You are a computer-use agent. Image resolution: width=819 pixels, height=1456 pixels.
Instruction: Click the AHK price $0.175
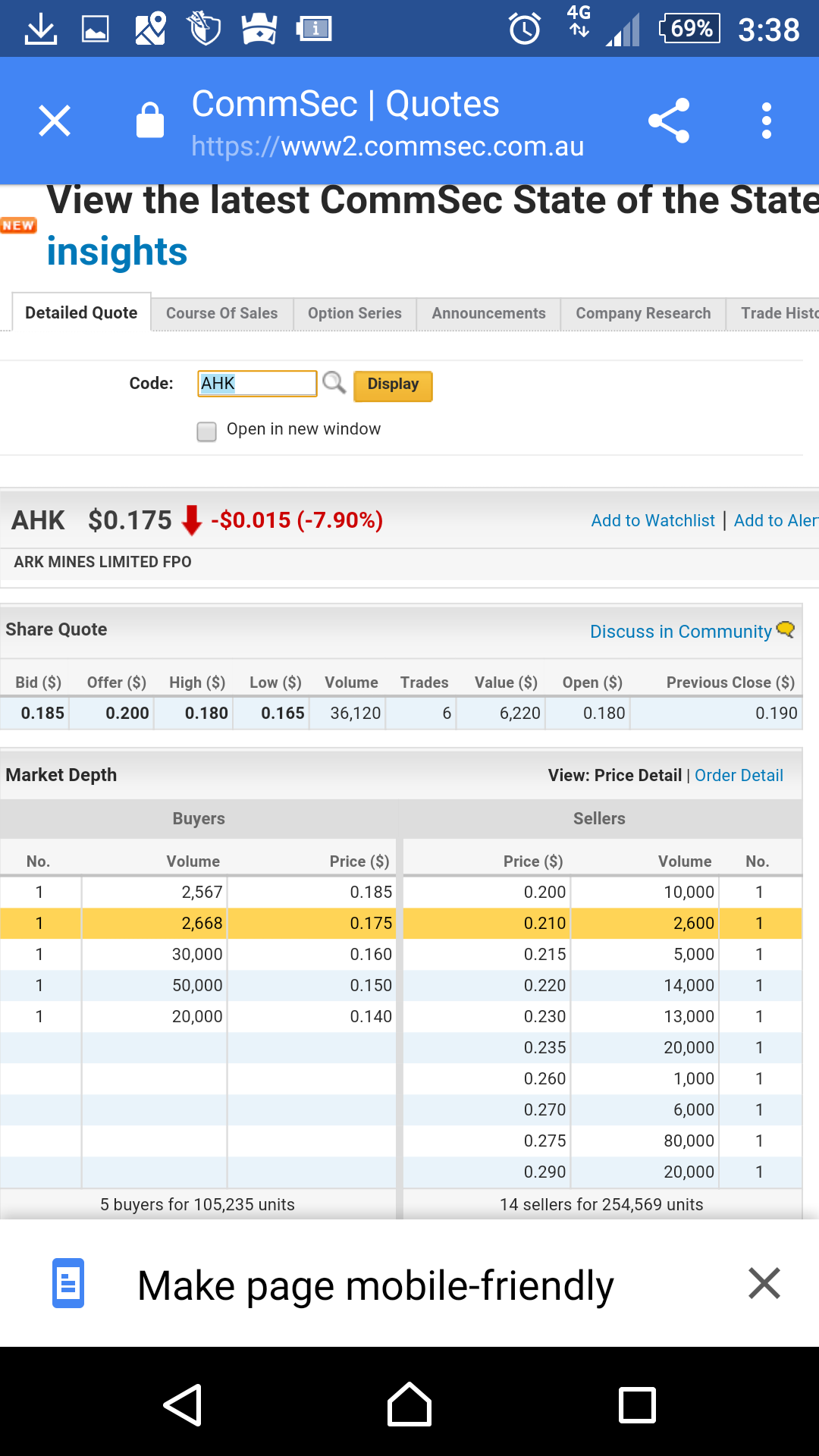point(130,520)
